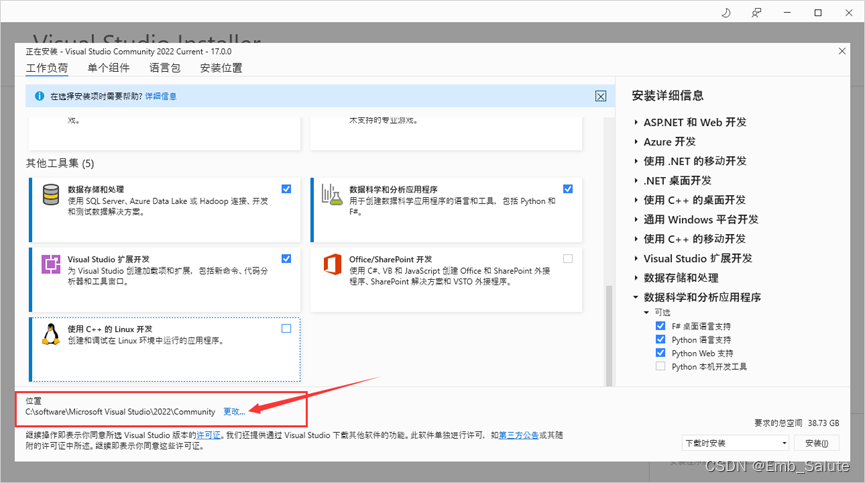Check Python 本机开发工具 option

click(x=660, y=366)
